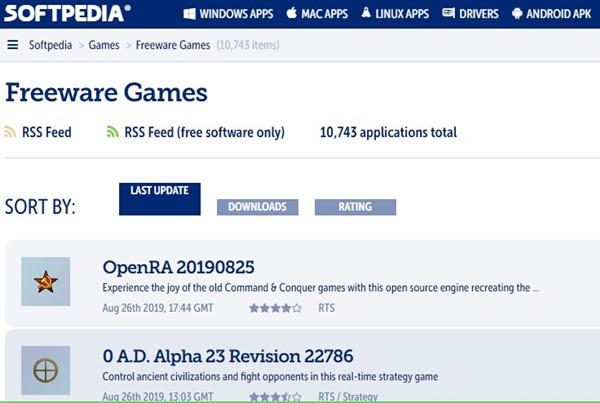Open the OpenRA red star thumbnail
This screenshot has width=600, height=403.
point(46,281)
